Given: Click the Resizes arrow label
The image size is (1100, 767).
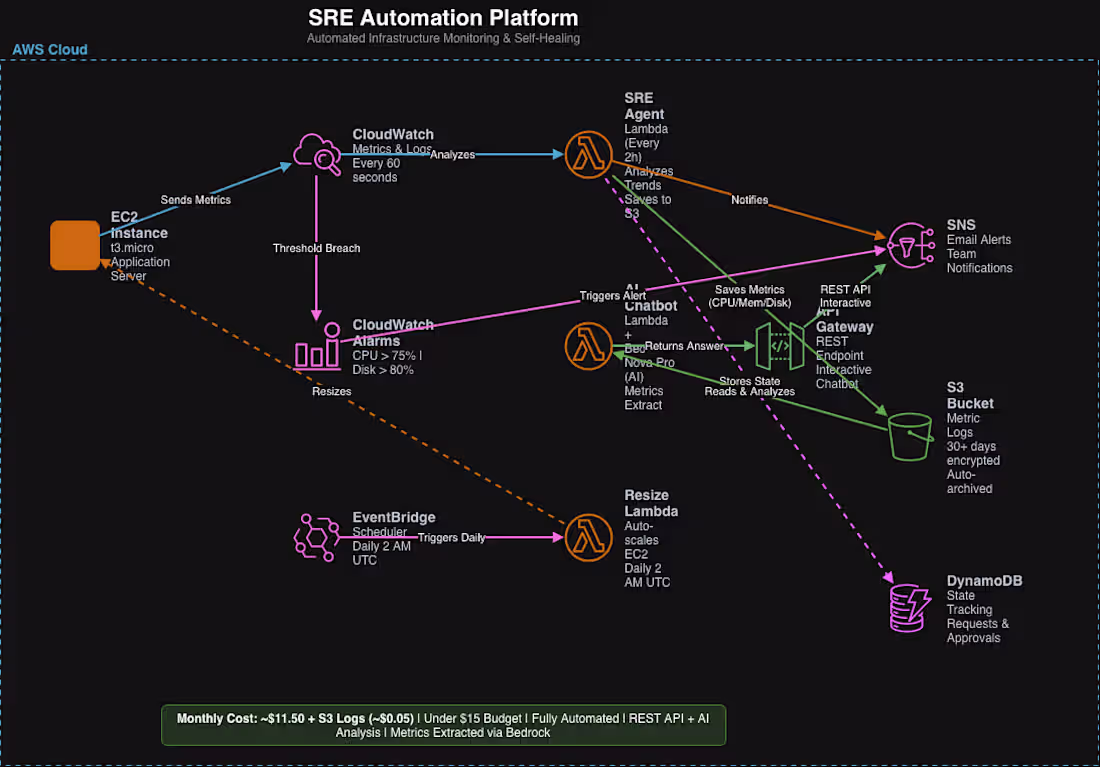Looking at the screenshot, I should [x=331, y=392].
